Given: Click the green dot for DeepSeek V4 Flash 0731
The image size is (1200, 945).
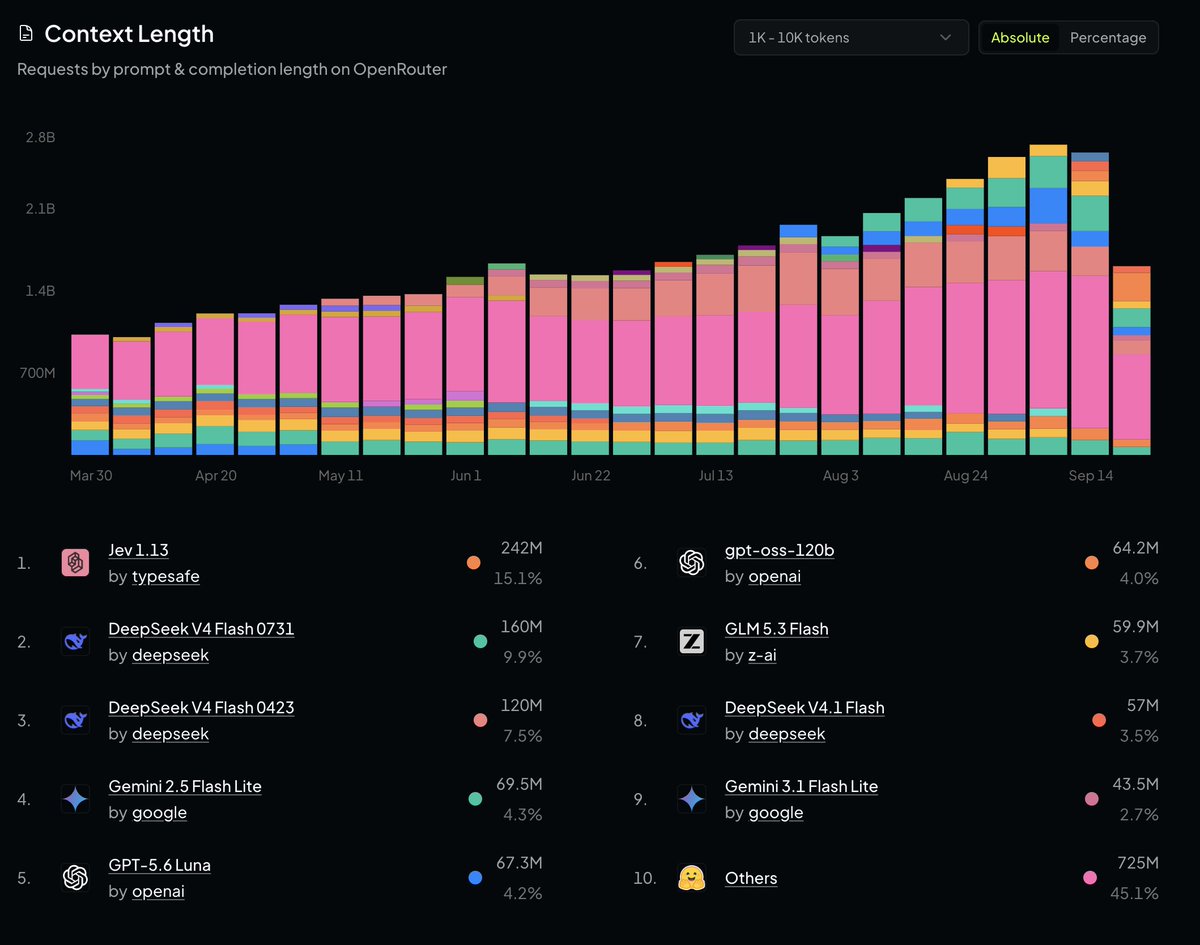Looking at the screenshot, I should coord(480,641).
